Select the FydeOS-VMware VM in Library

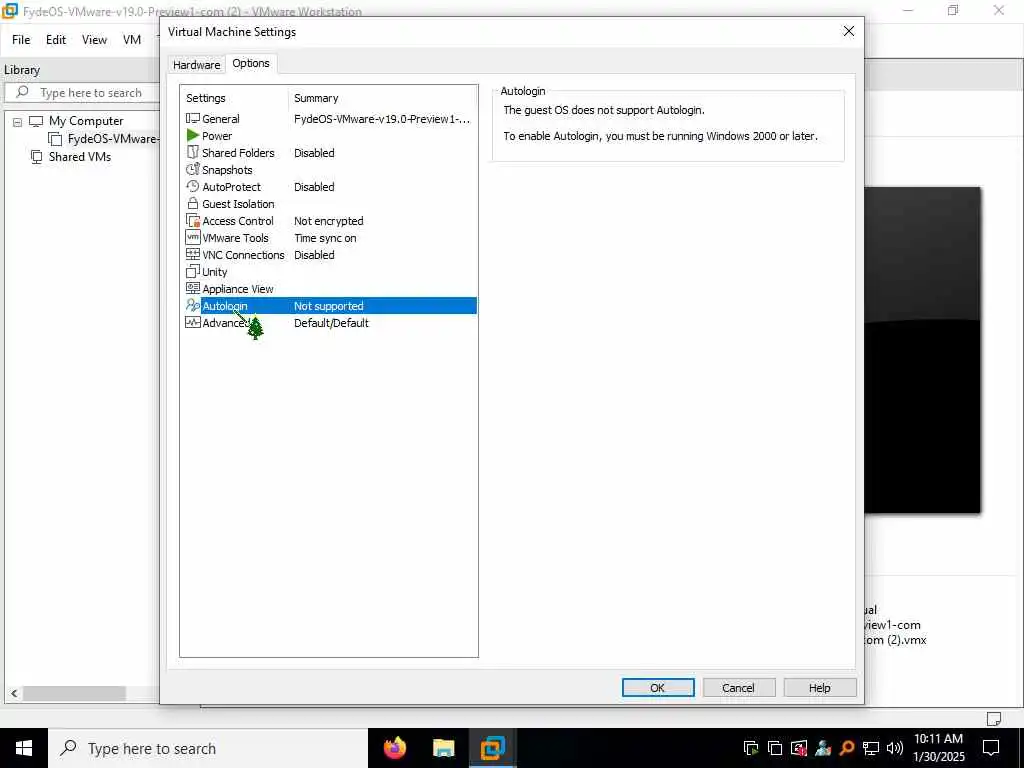(112, 138)
